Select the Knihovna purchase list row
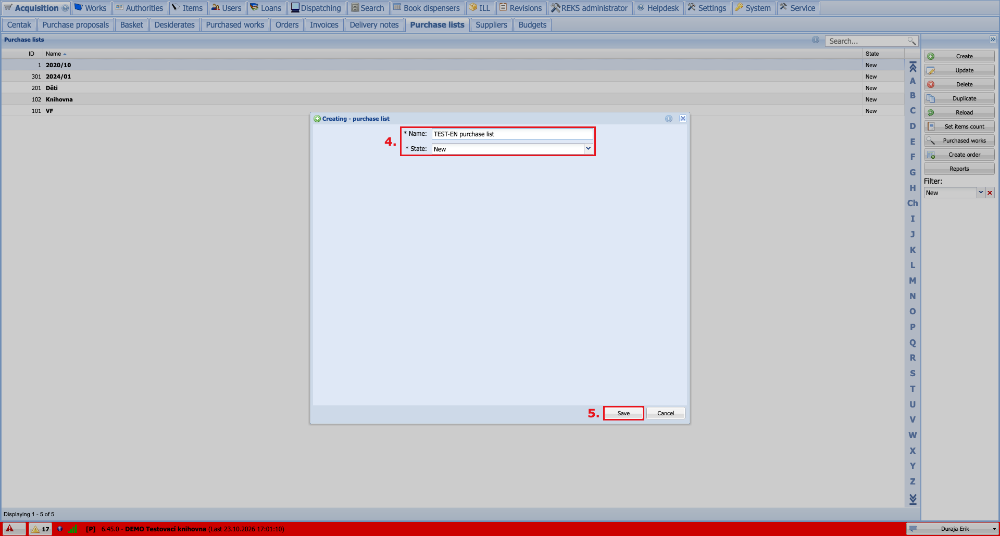Screen dimensions: 1000x536 [452, 100]
